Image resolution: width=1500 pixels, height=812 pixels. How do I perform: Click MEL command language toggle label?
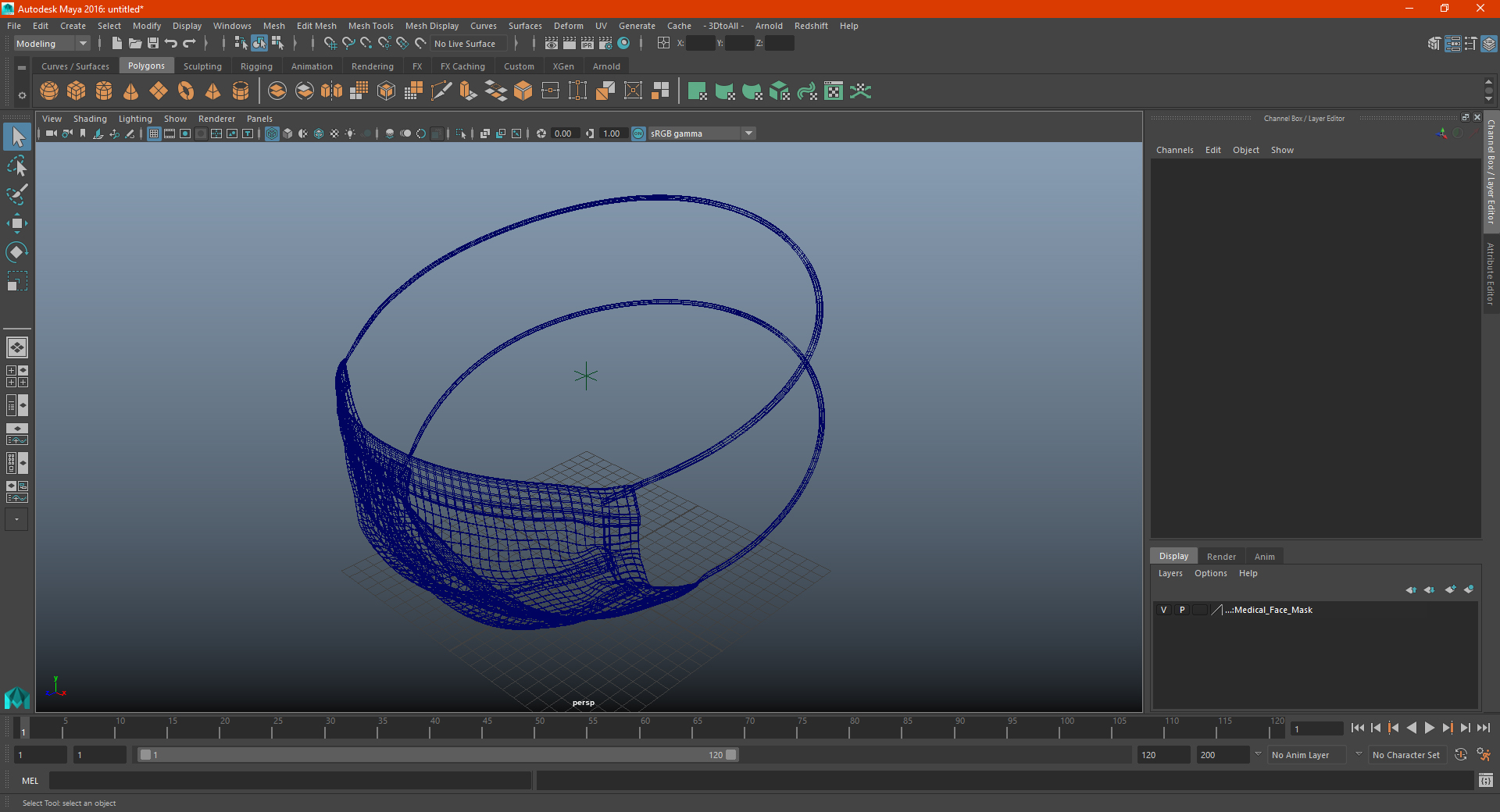[30, 781]
